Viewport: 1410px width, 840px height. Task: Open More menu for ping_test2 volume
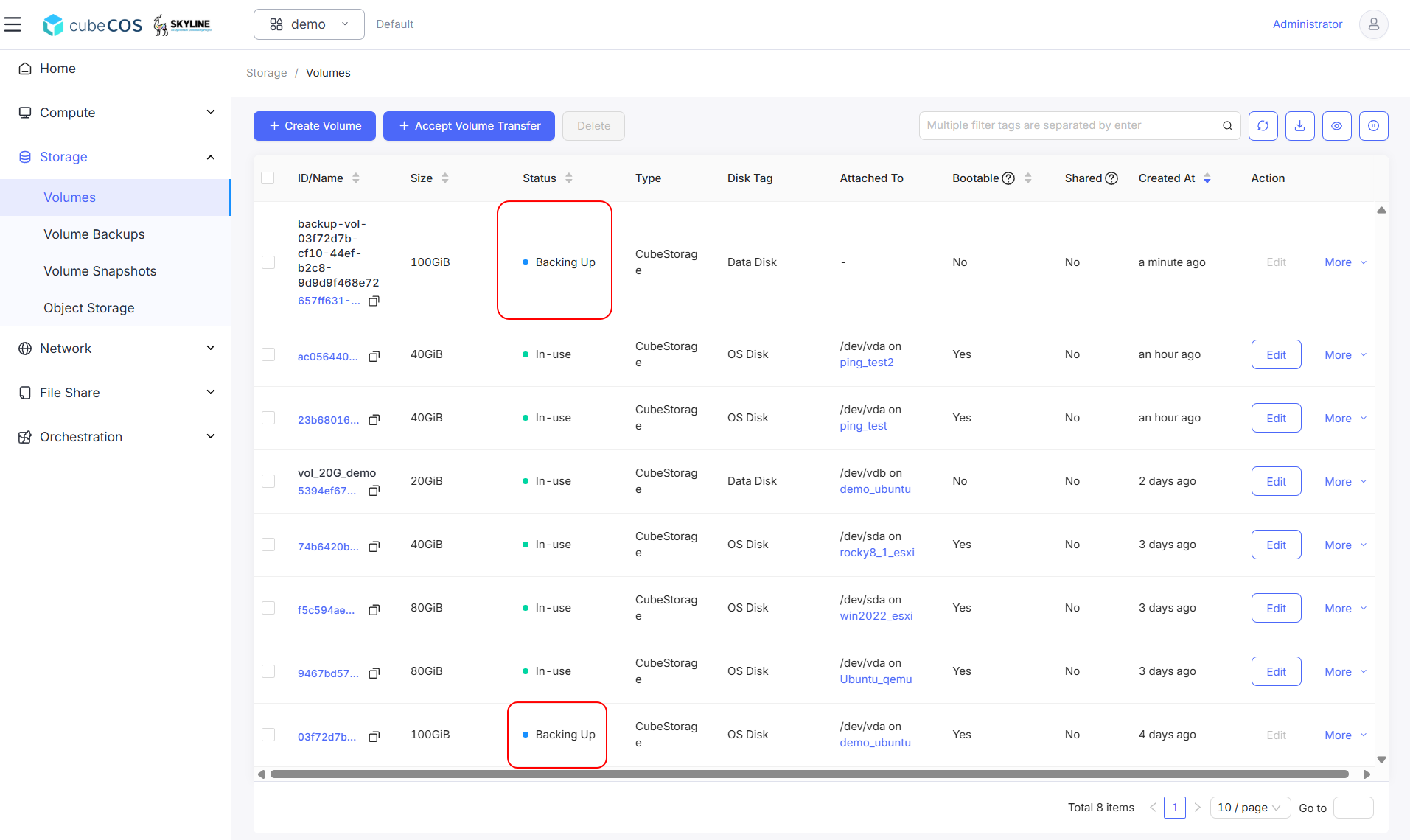pos(1345,355)
